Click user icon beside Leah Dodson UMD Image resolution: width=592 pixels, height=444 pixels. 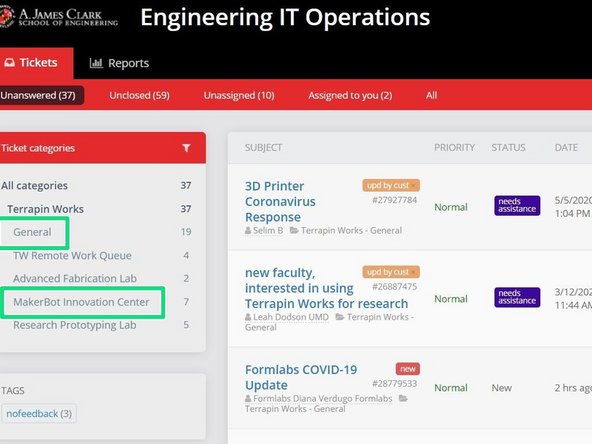(x=248, y=317)
